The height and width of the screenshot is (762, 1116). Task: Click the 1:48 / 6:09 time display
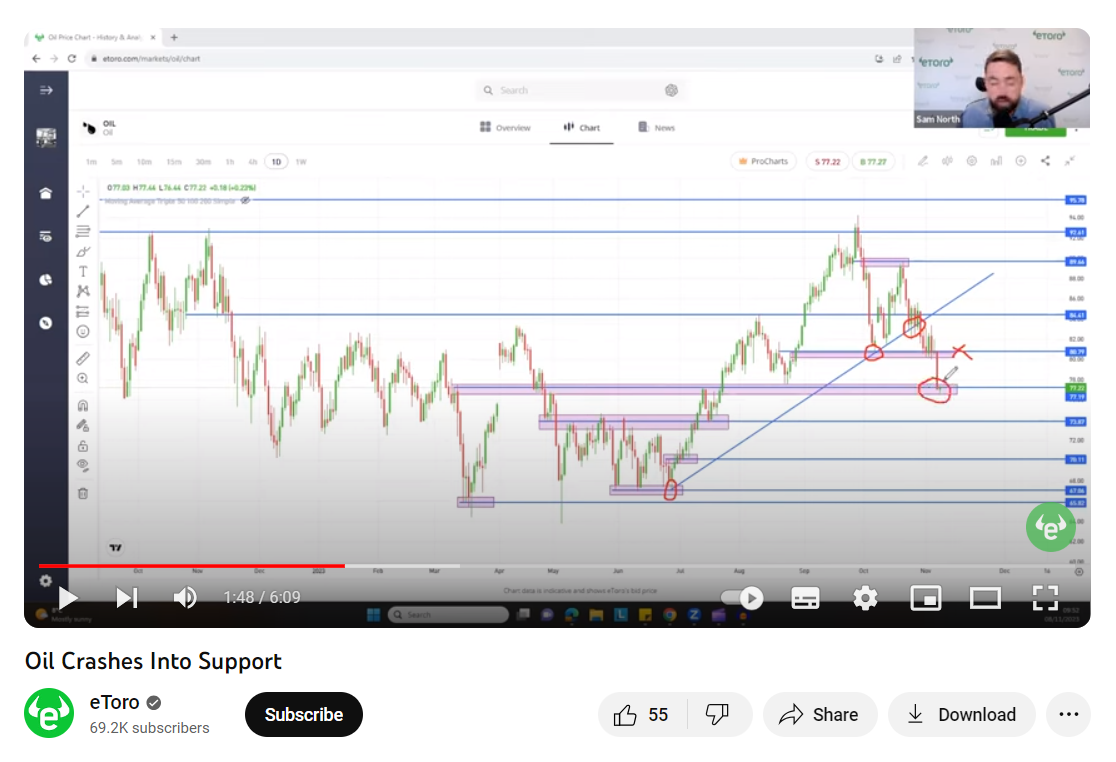coord(262,598)
